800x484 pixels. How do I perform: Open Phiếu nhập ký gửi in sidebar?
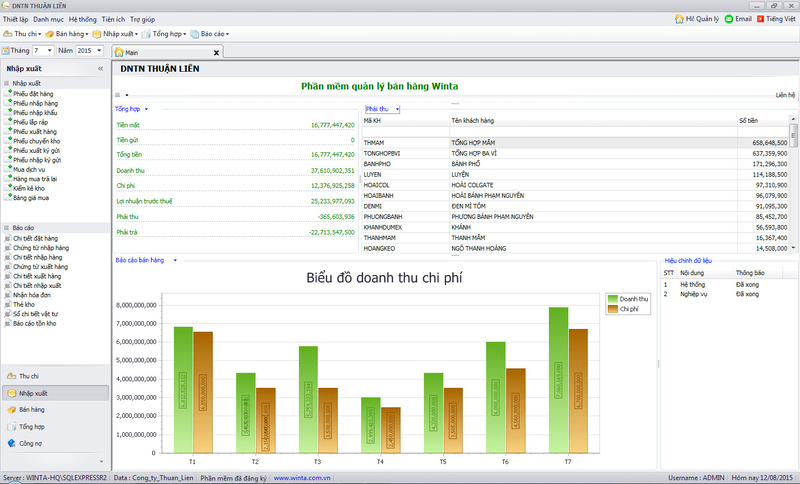[37, 160]
